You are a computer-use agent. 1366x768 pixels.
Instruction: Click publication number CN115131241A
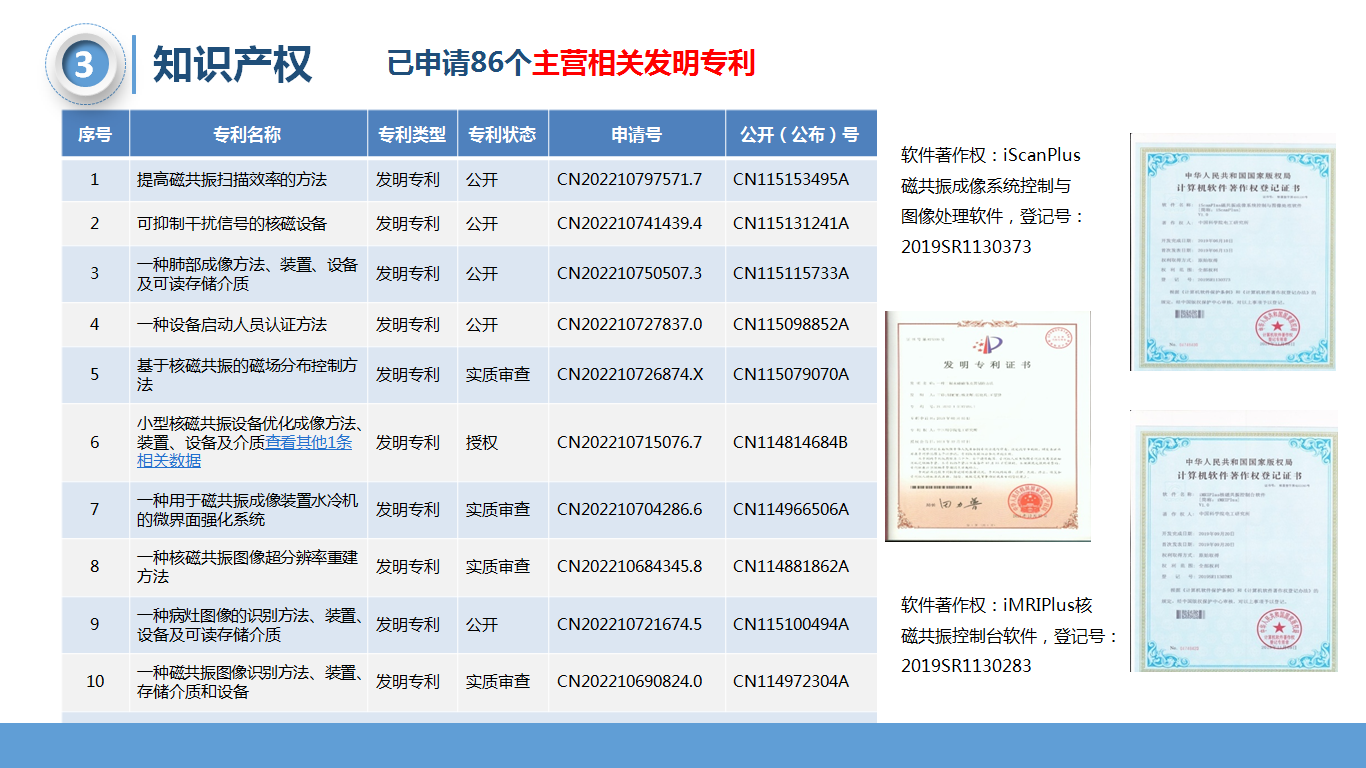791,223
